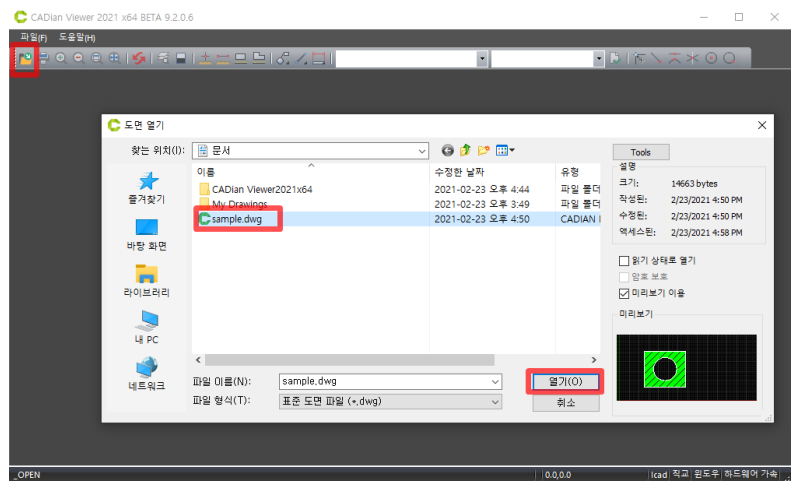Open the 네트워크 network shortcut
This screenshot has height=485, width=796.
pyautogui.click(x=147, y=374)
